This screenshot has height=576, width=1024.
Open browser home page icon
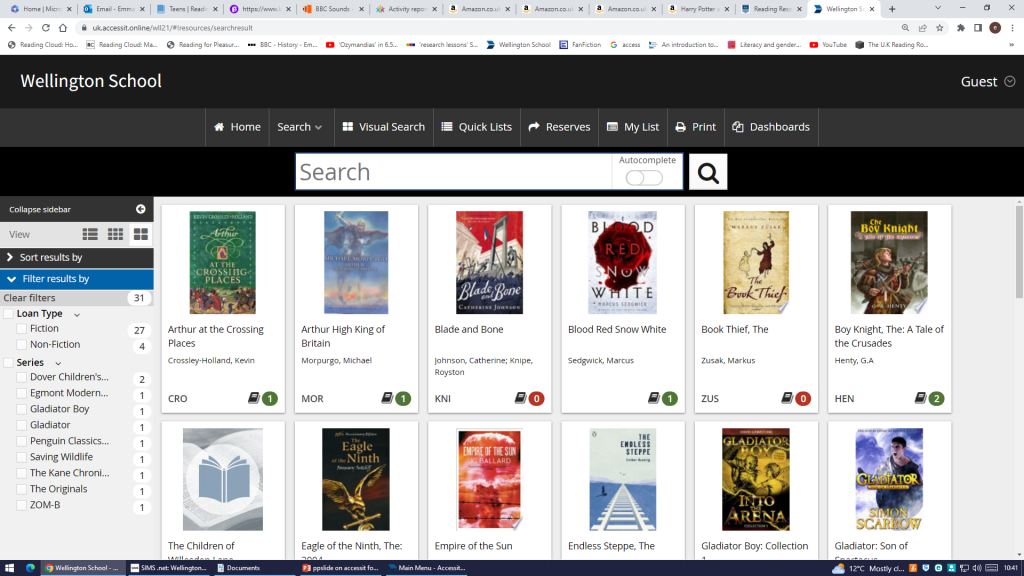[x=63, y=28]
